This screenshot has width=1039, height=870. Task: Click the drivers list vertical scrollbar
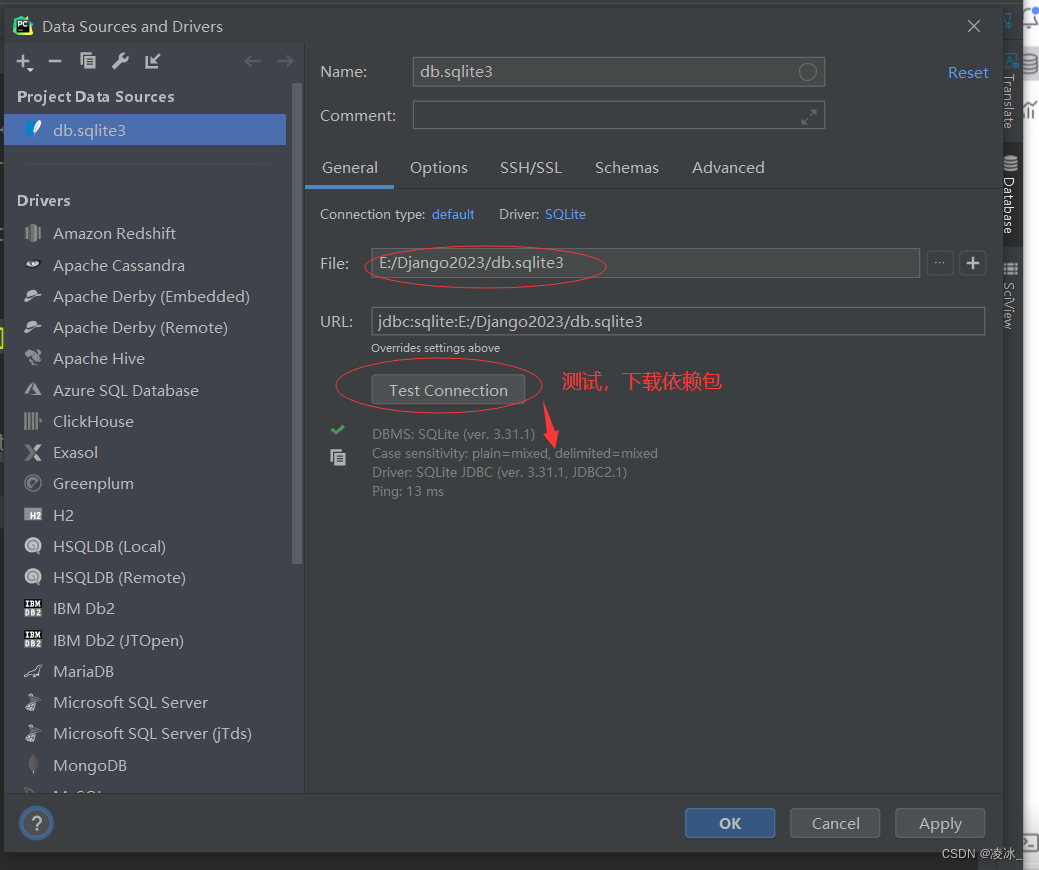click(297, 323)
